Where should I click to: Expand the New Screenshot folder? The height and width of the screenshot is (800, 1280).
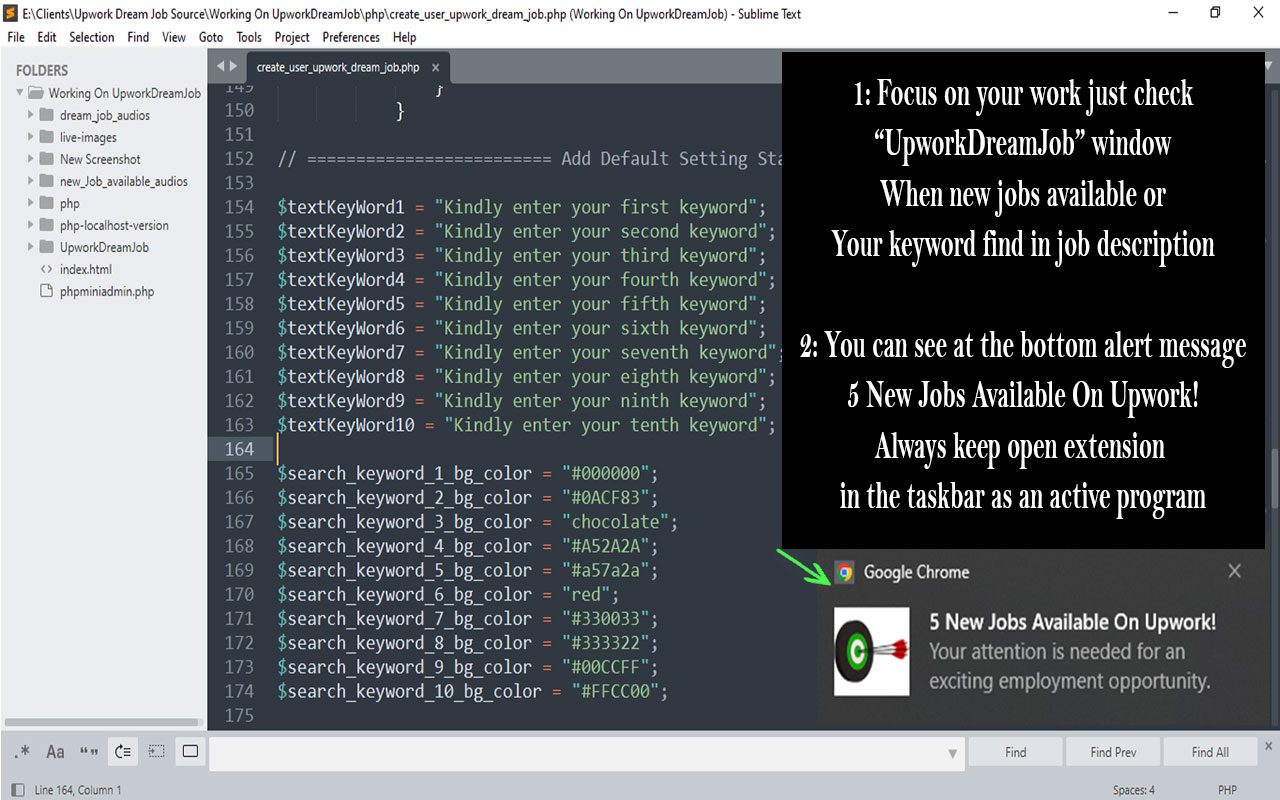click(x=31, y=159)
